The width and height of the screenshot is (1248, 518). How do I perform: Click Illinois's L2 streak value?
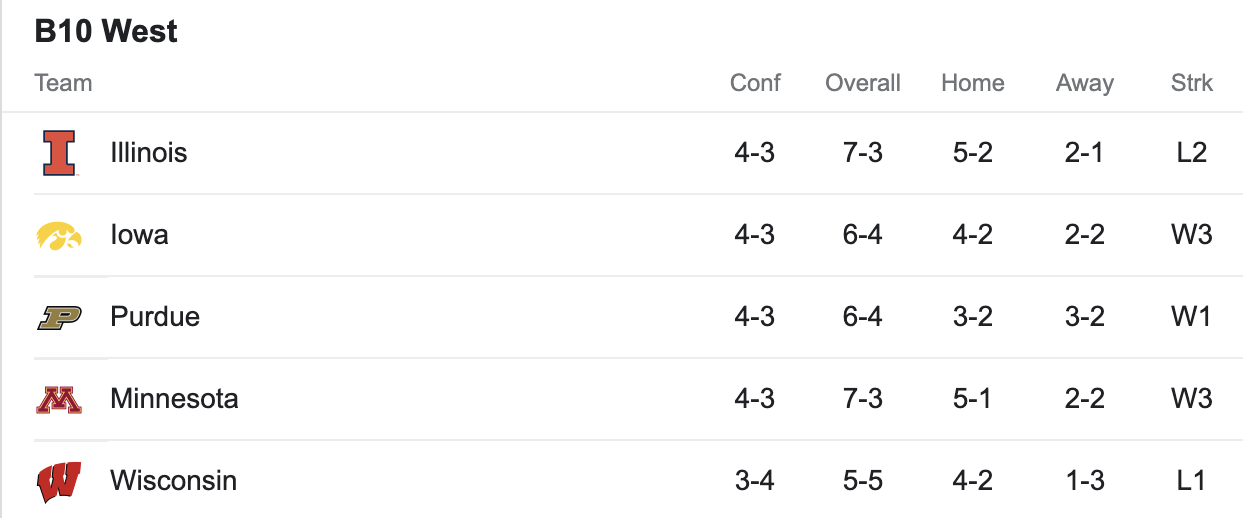1191,153
